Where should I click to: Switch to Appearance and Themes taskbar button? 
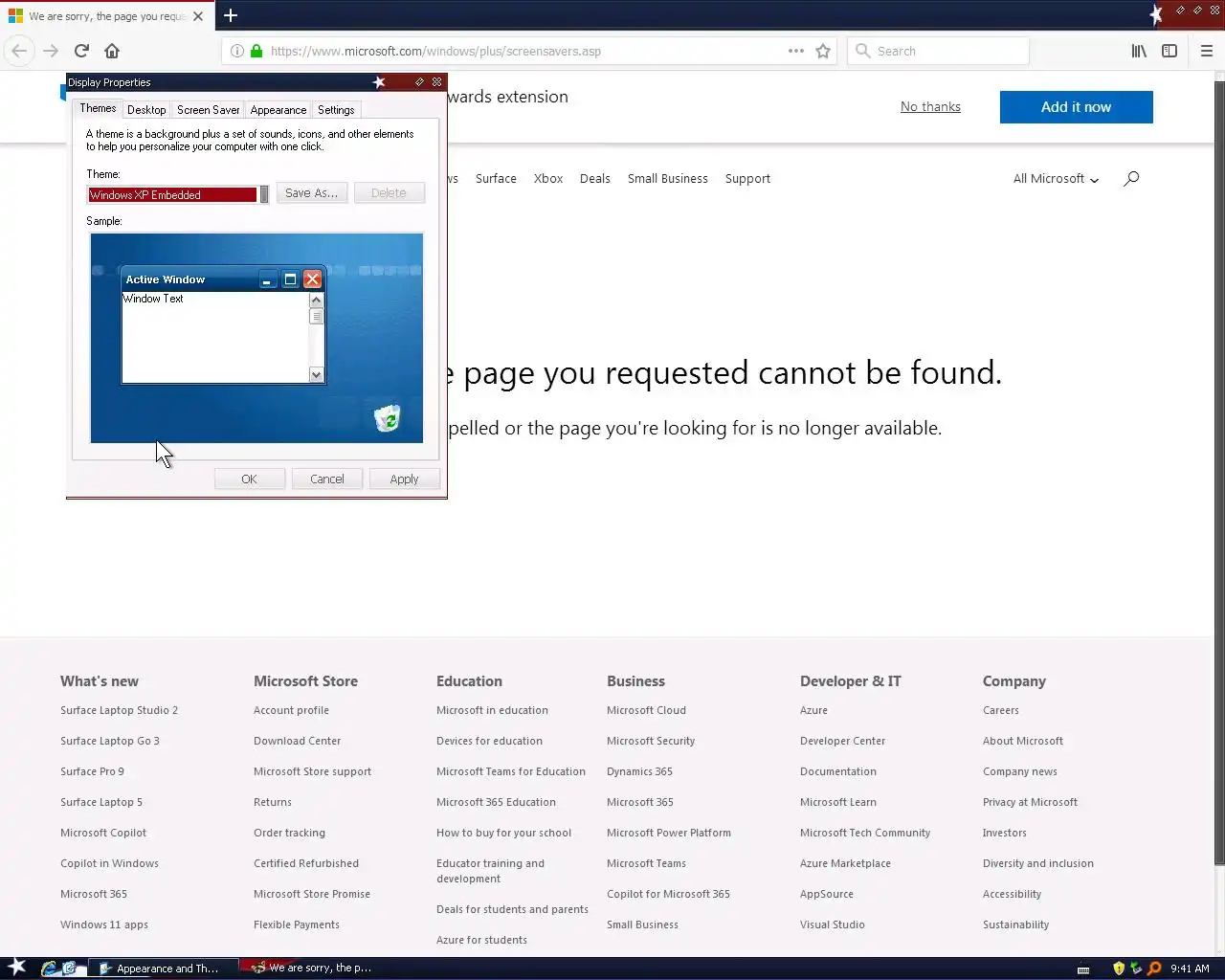[163, 969]
